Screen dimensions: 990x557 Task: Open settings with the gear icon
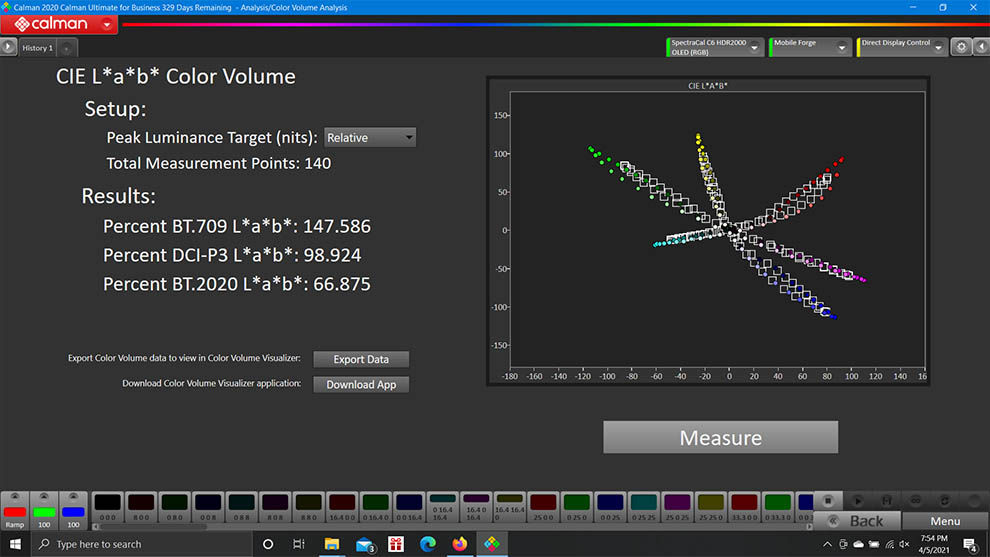coord(961,47)
